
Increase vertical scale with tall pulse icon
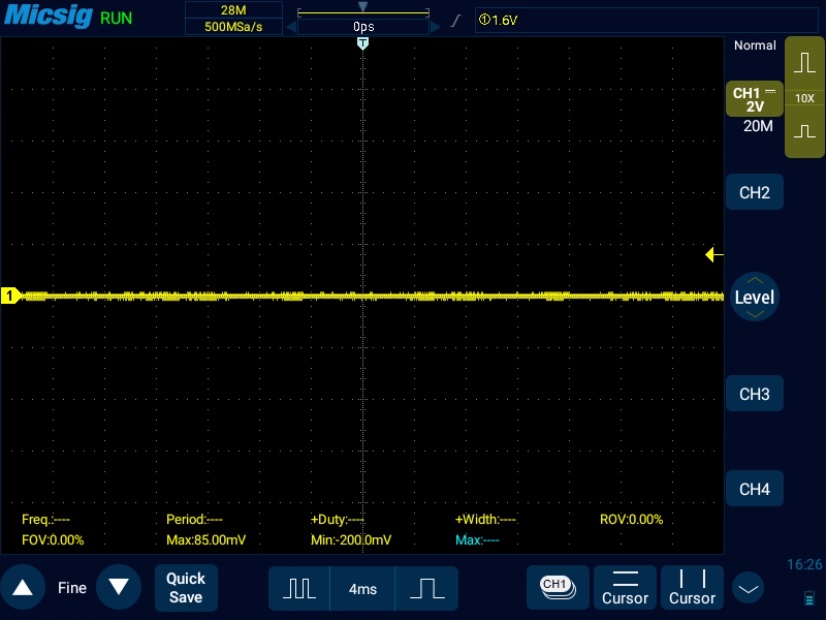(x=804, y=63)
